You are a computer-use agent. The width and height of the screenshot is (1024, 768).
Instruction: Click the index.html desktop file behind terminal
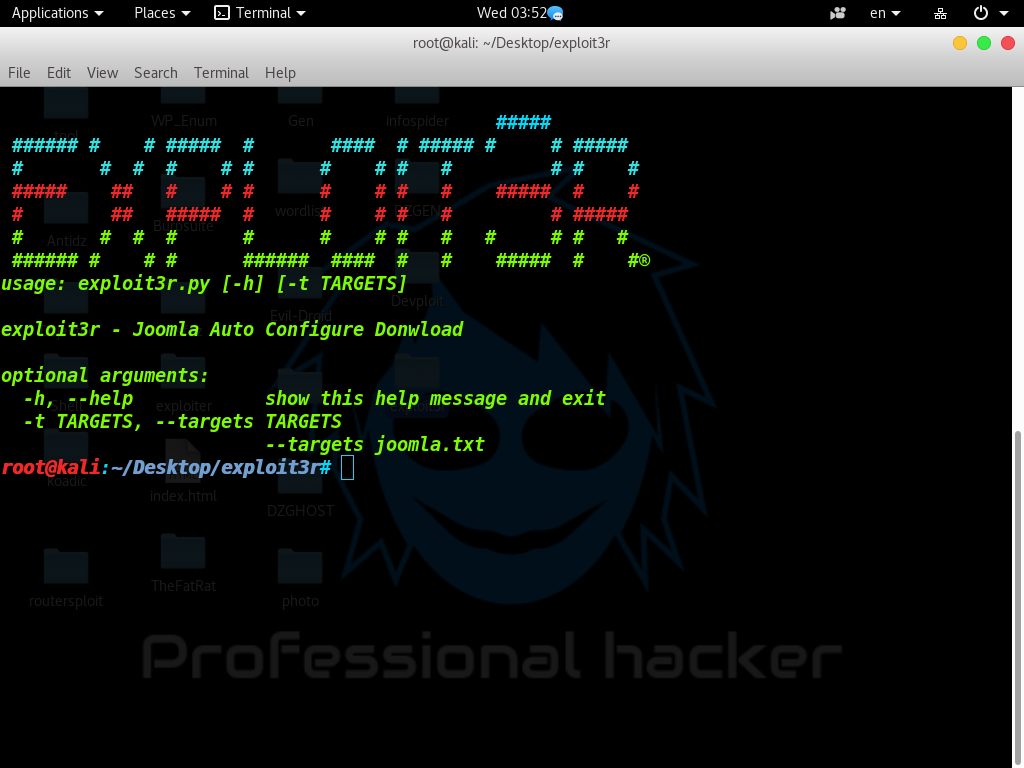coord(184,472)
